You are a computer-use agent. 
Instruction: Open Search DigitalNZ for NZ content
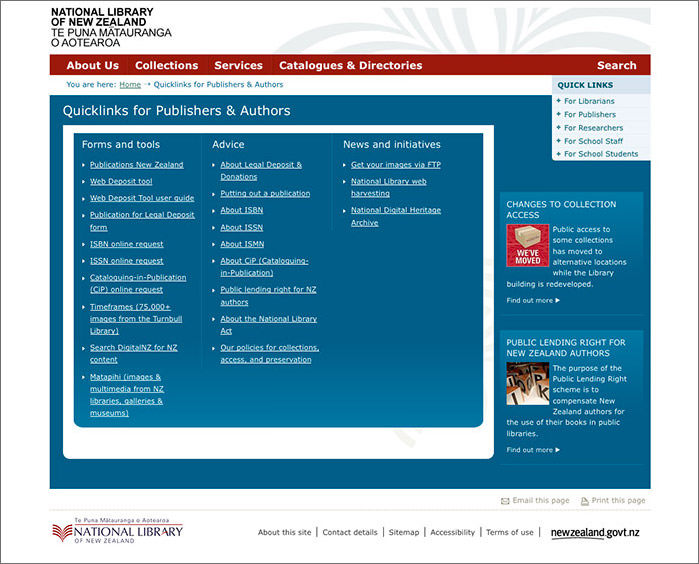coord(134,354)
